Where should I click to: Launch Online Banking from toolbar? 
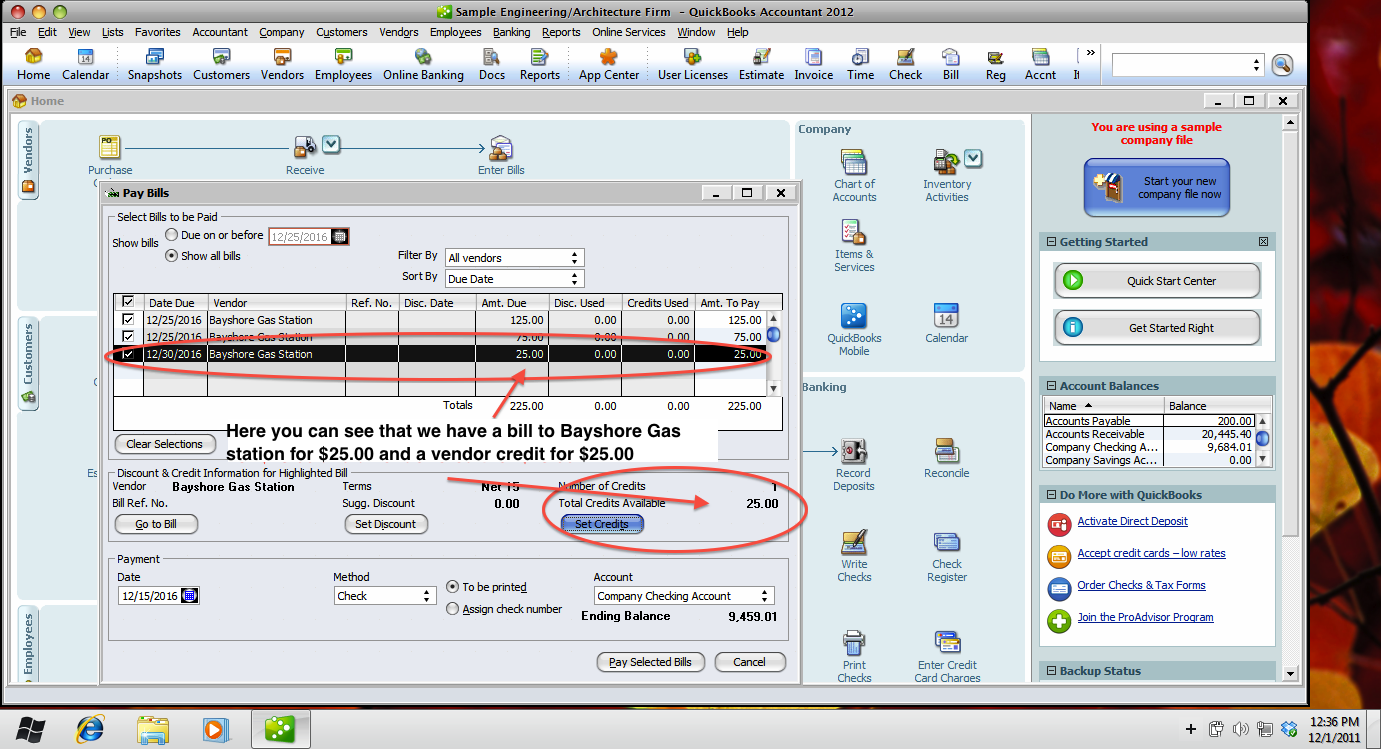click(423, 65)
